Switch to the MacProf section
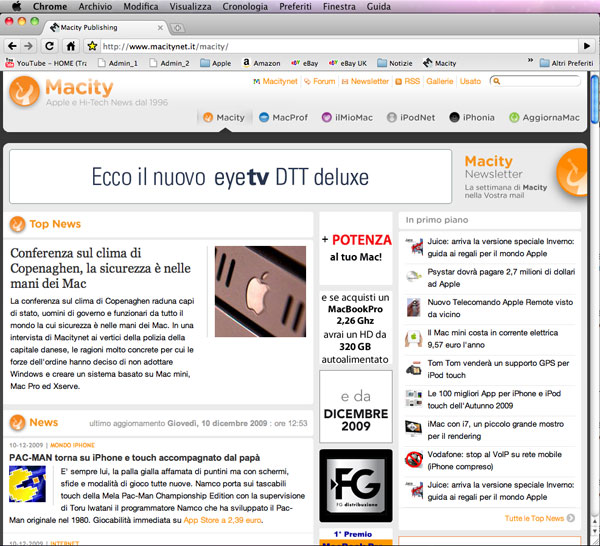 283,117
